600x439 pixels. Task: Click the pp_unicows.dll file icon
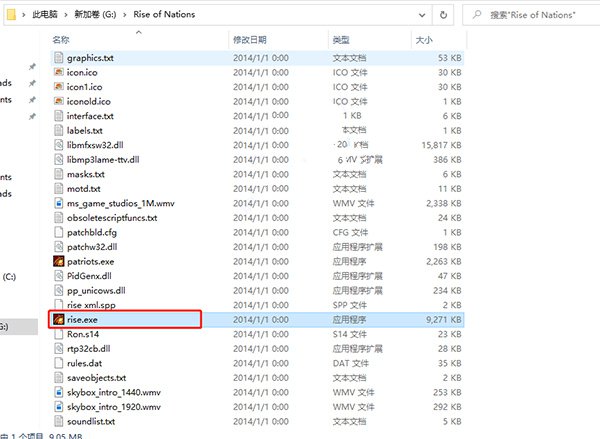[59, 290]
